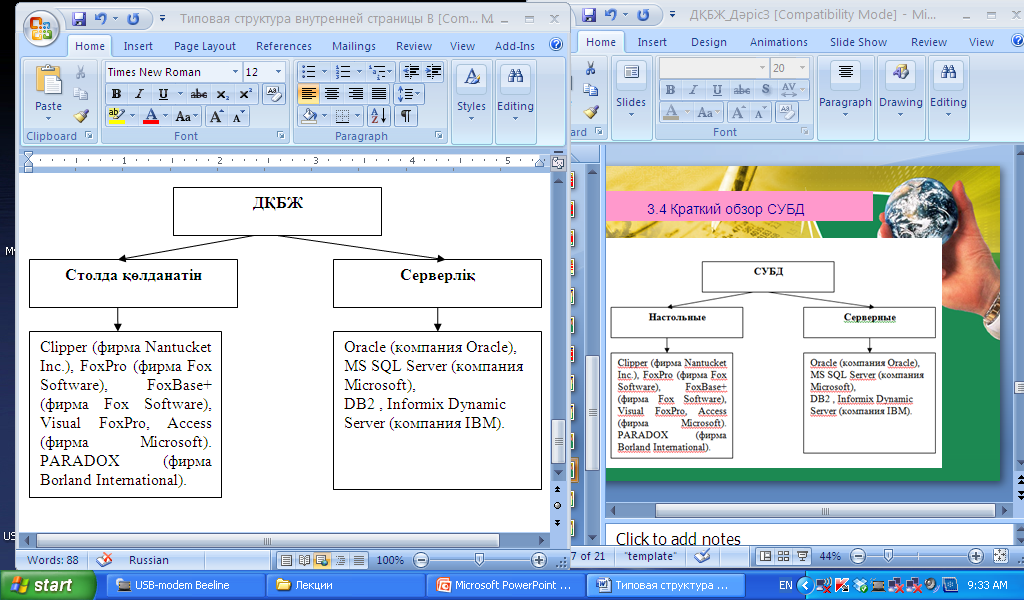This screenshot has width=1024, height=600.
Task: Click the Windows start button
Action: pyautogui.click(x=46, y=585)
